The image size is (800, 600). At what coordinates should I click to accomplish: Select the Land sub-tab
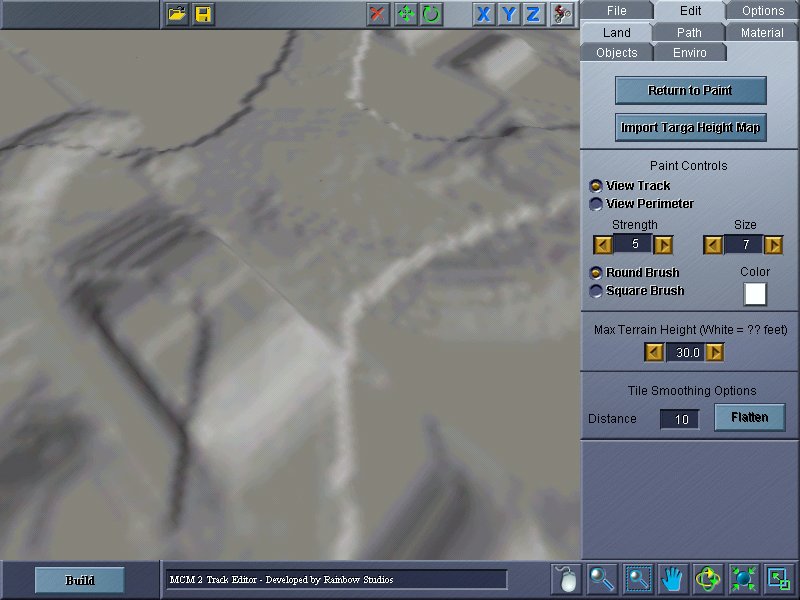click(616, 33)
